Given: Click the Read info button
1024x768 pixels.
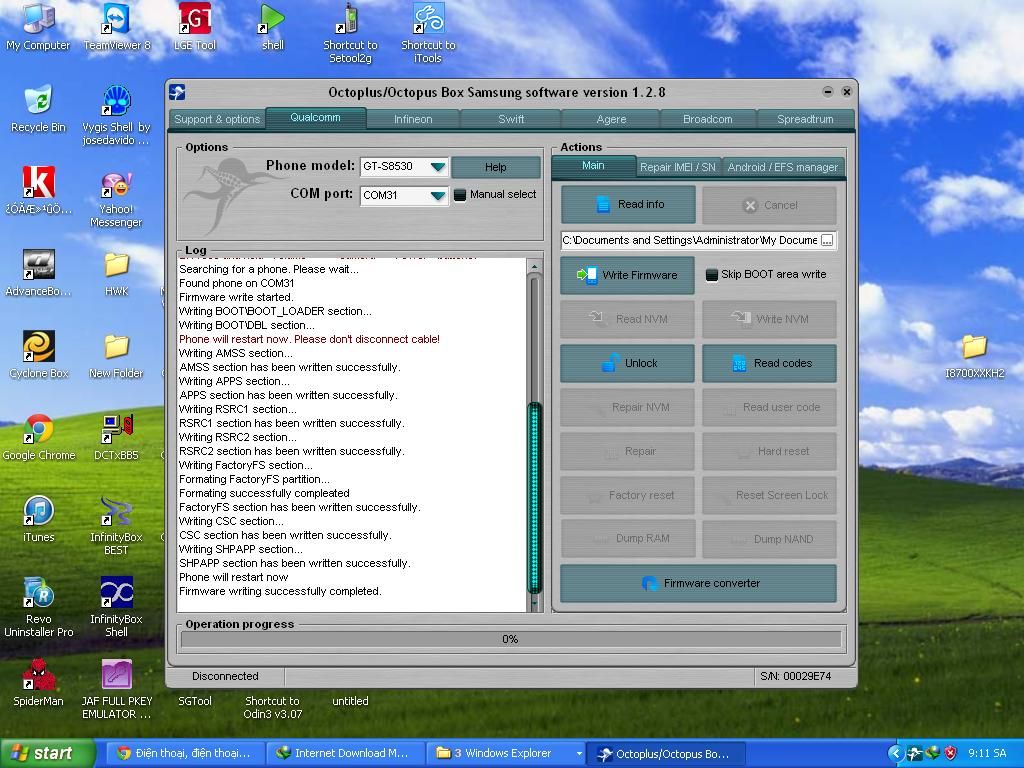Looking at the screenshot, I should (628, 204).
